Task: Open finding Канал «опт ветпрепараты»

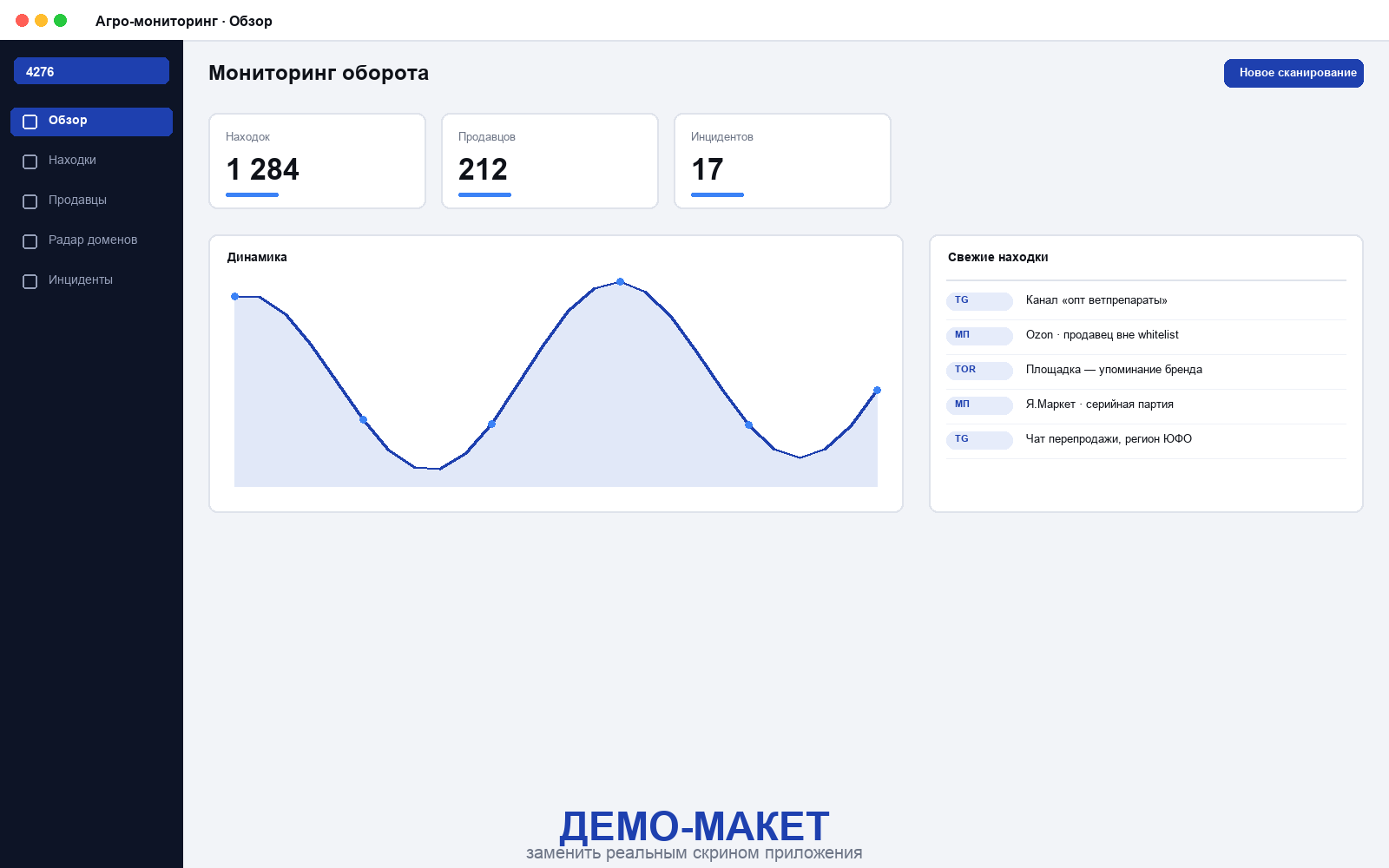Action: click(1146, 302)
